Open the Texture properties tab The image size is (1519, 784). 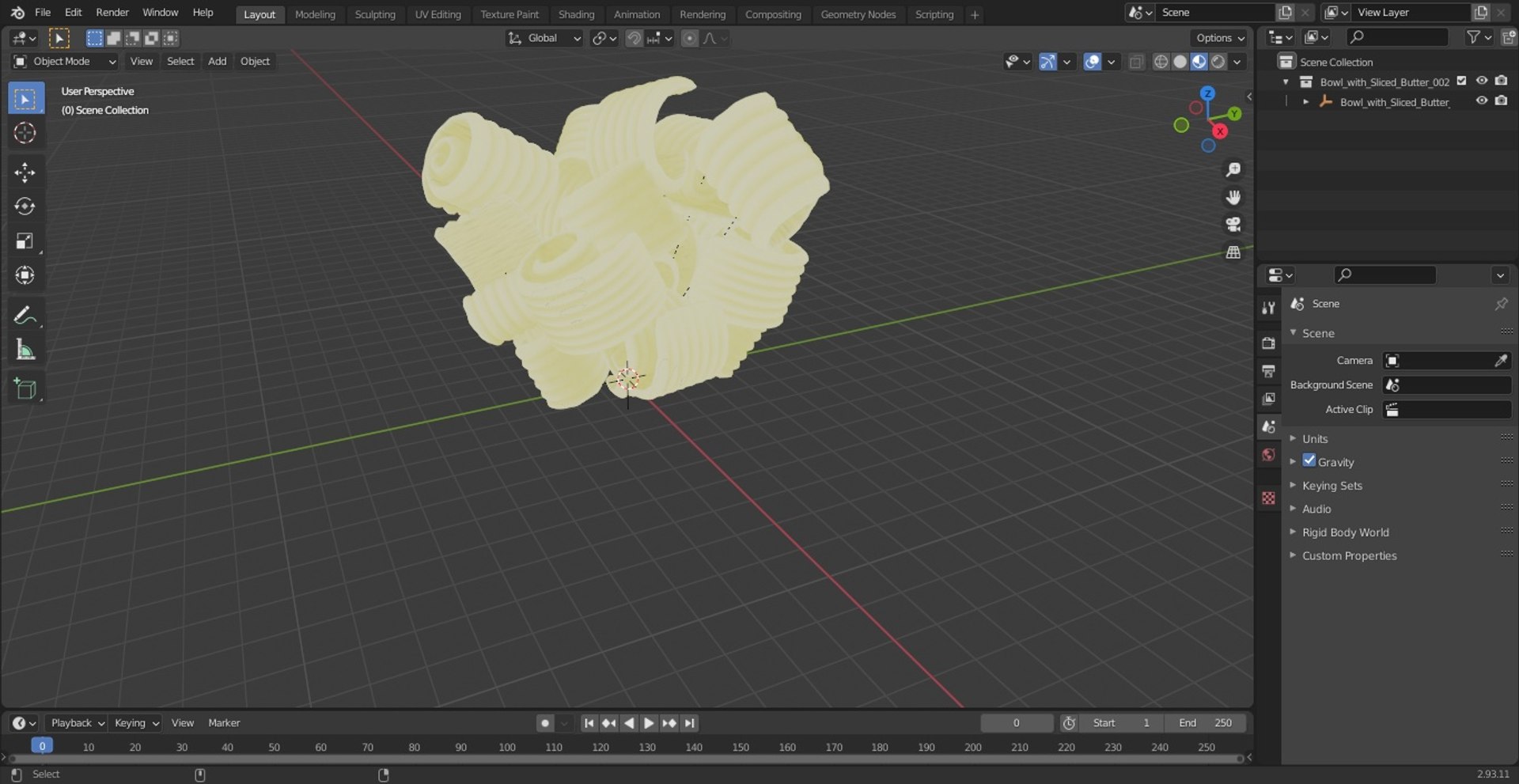pyautogui.click(x=1269, y=498)
